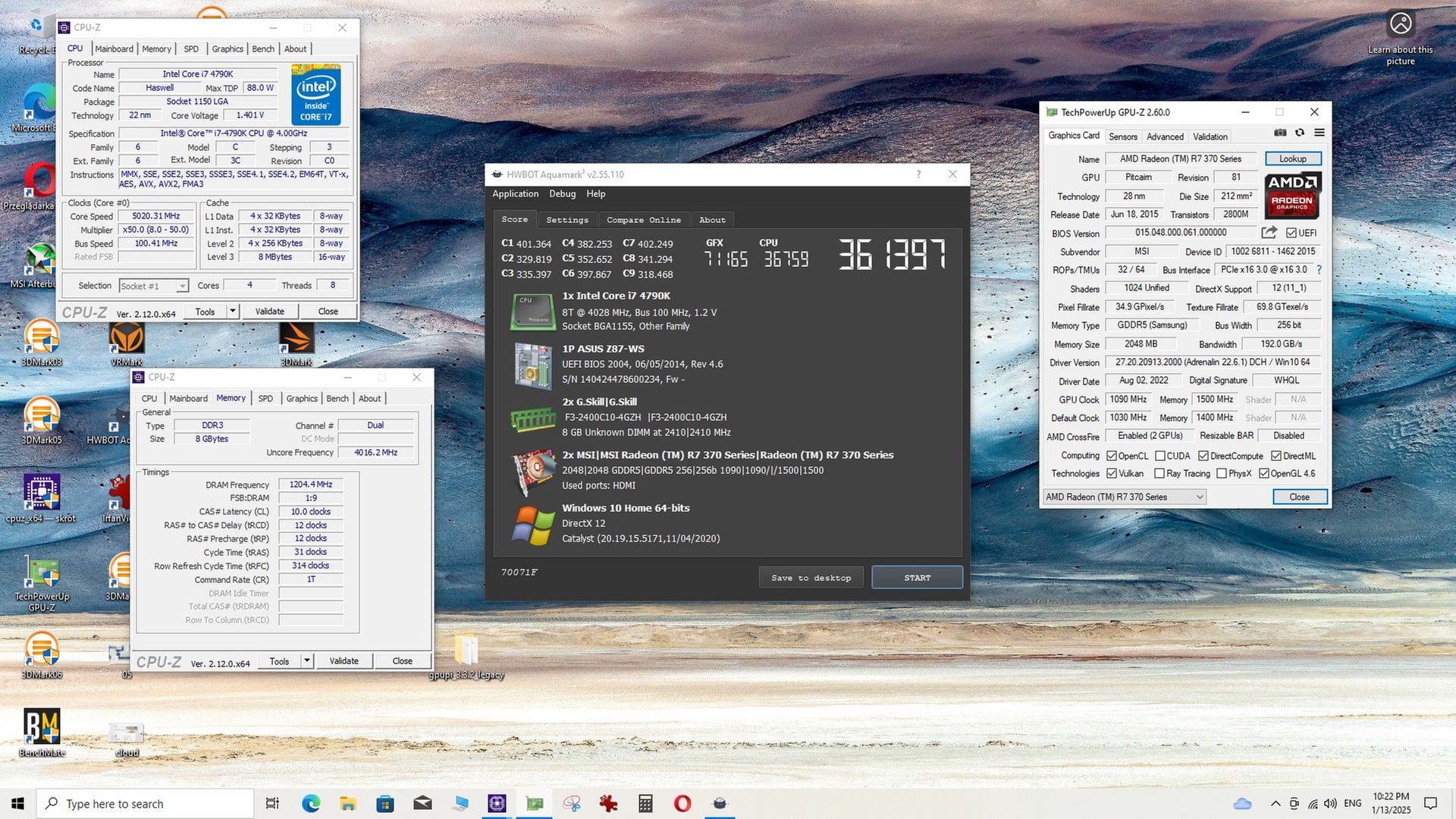This screenshot has width=1456, height=819.
Task: Expand Tools dropdown arrow in CPU-Z CPU window
Action: (x=233, y=312)
